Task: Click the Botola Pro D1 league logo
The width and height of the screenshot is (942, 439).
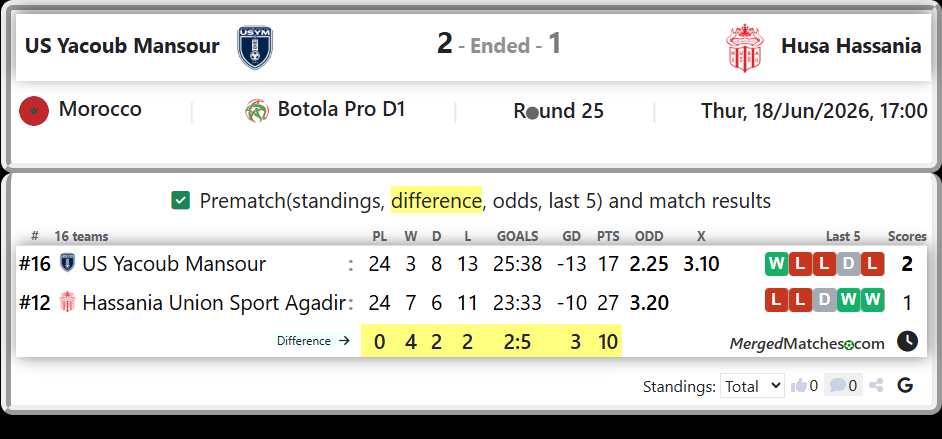Action: [x=257, y=111]
